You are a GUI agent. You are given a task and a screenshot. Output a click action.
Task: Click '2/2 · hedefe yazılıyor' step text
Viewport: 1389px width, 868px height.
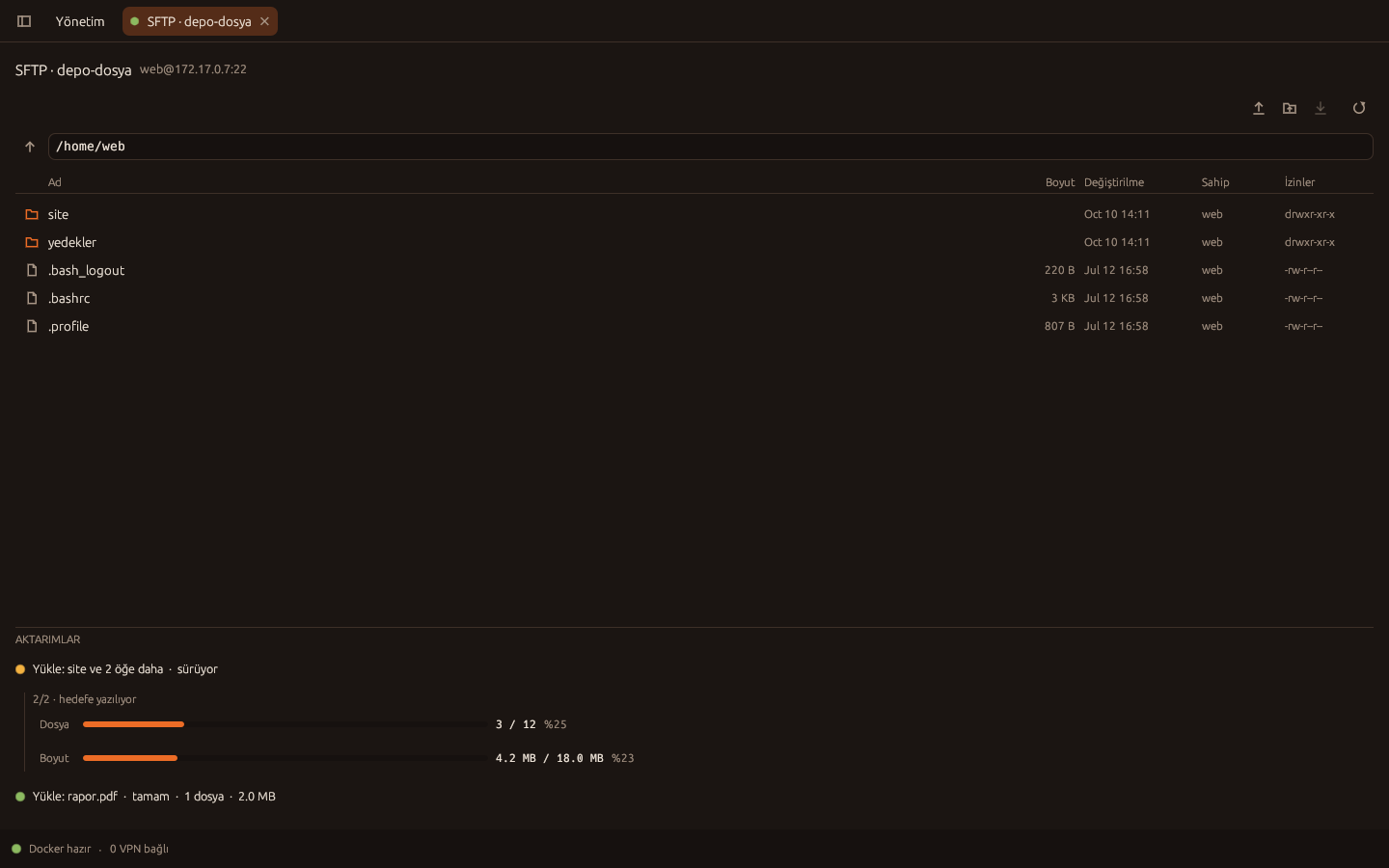tap(84, 699)
